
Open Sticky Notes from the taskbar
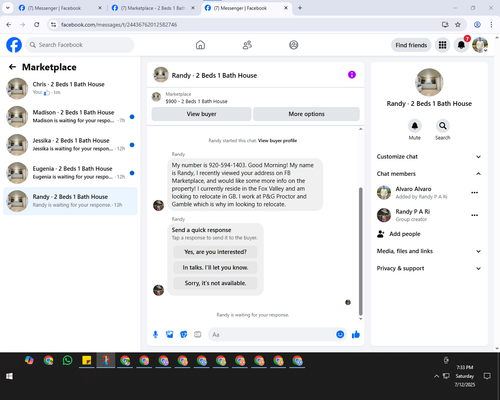click(87, 360)
